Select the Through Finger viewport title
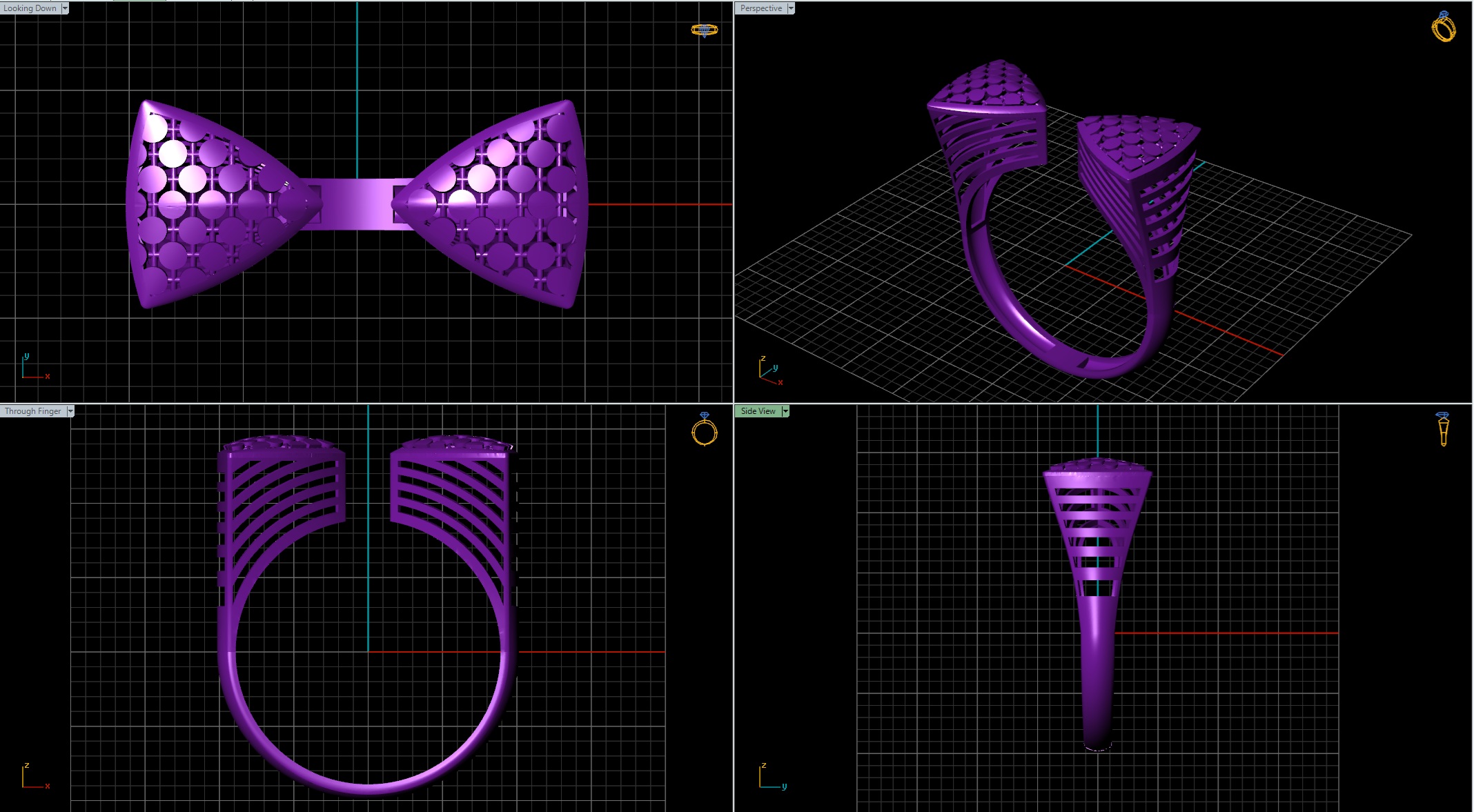 32,411
